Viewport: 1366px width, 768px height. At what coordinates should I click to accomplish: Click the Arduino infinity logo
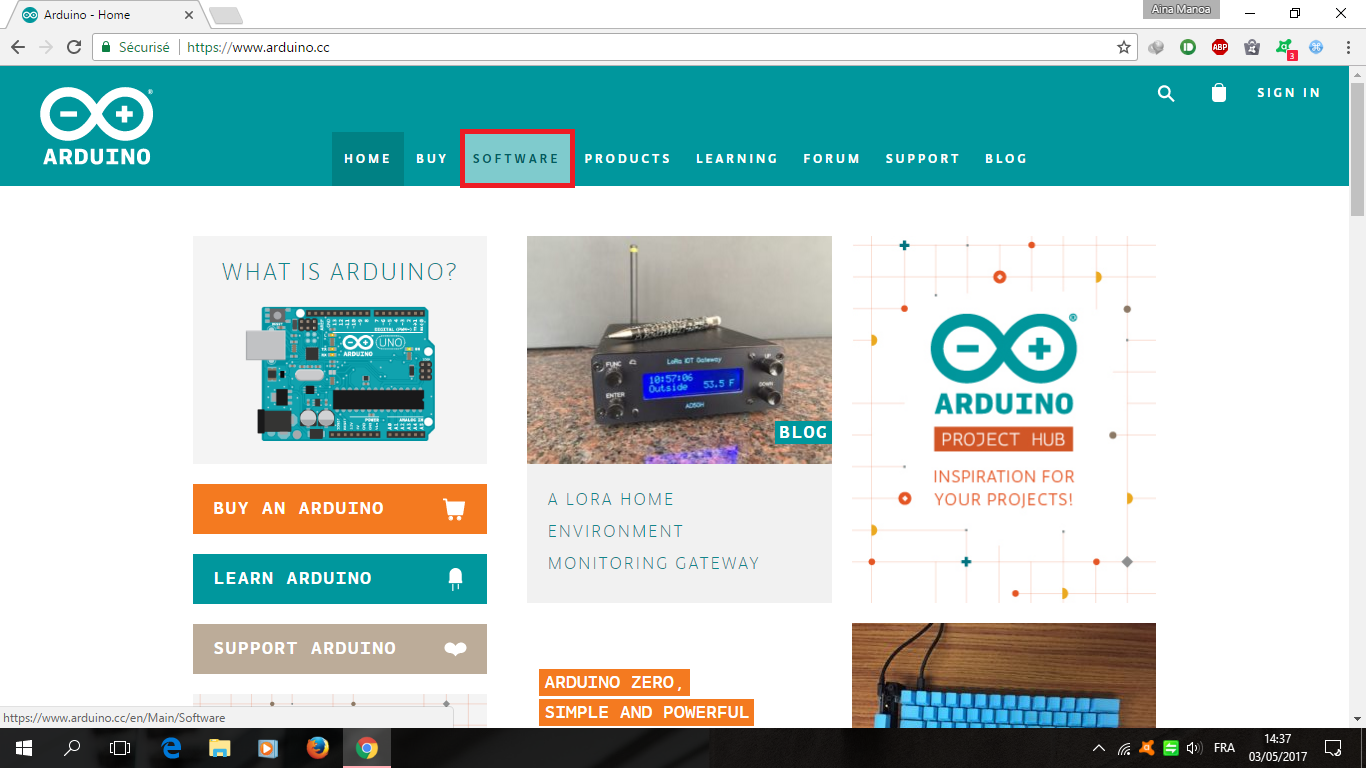point(96,113)
